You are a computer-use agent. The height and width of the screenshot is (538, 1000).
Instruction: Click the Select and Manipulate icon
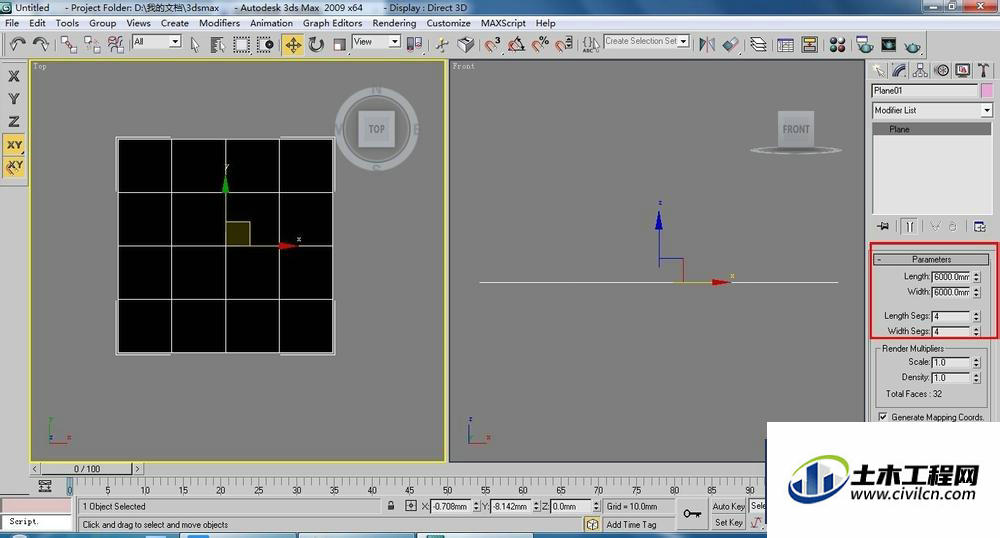(441, 44)
